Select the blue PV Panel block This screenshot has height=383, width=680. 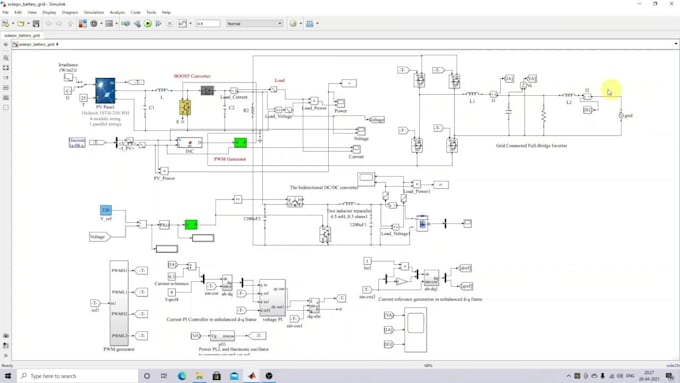point(105,90)
